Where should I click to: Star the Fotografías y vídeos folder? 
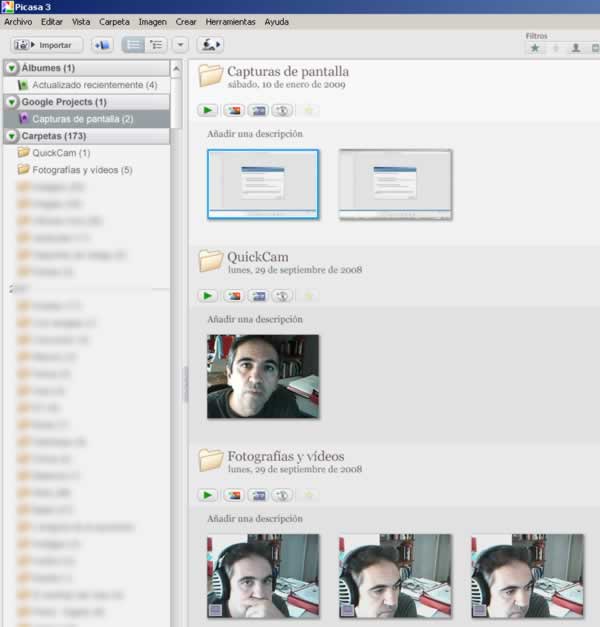pyautogui.click(x=308, y=495)
